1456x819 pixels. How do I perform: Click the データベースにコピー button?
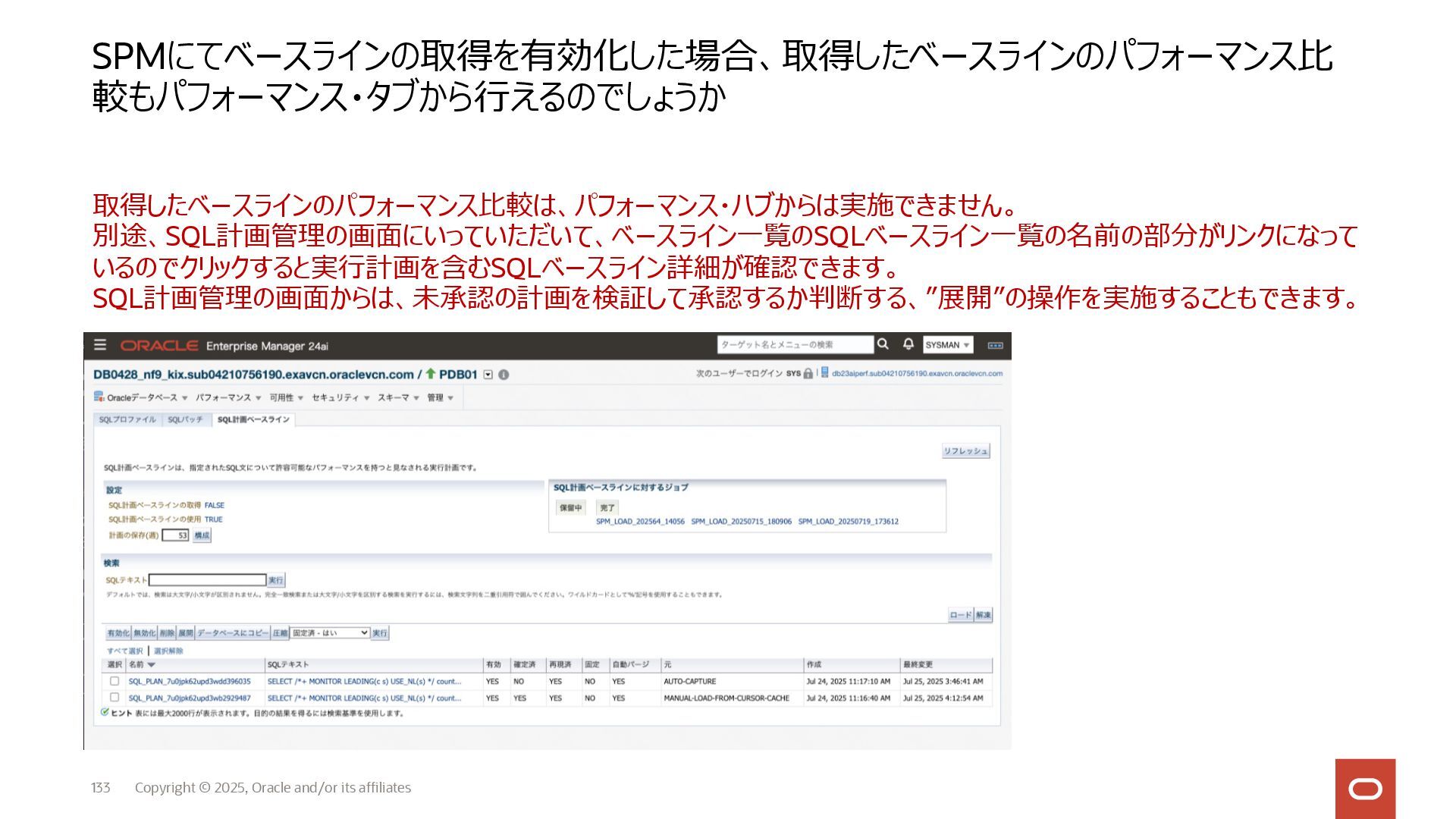[233, 633]
